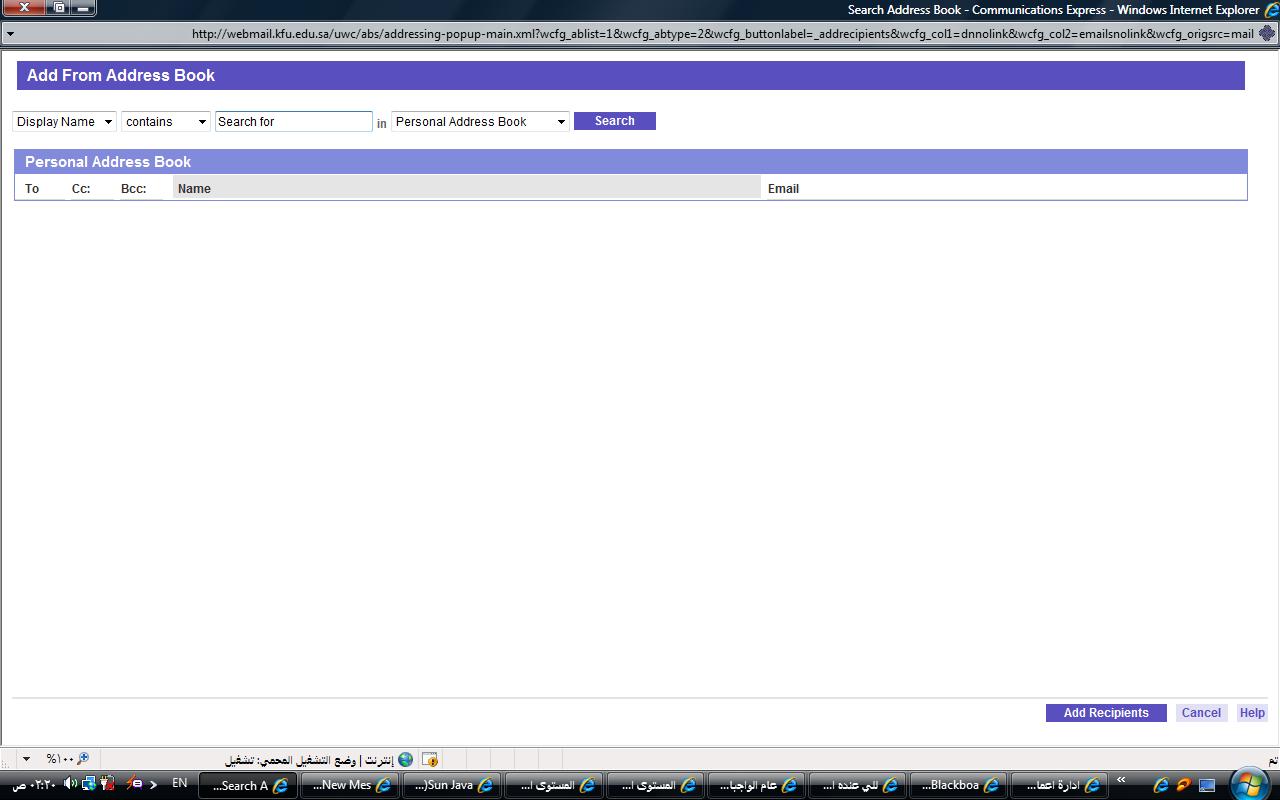1280x800 pixels.
Task: Click in the 'Search for' text field
Action: [293, 122]
